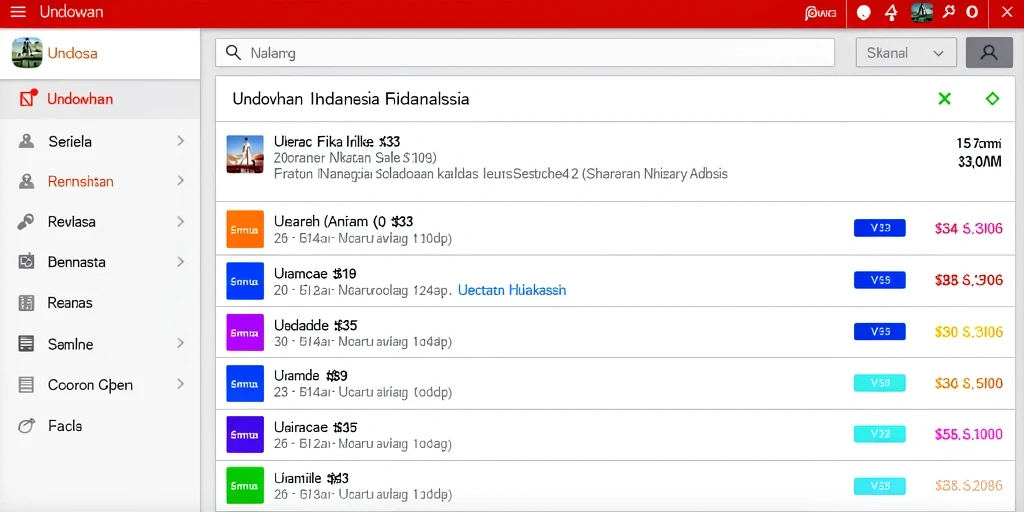The width and height of the screenshot is (1024, 512).
Task: Click the magnifier icon in the search field
Action: 233,53
